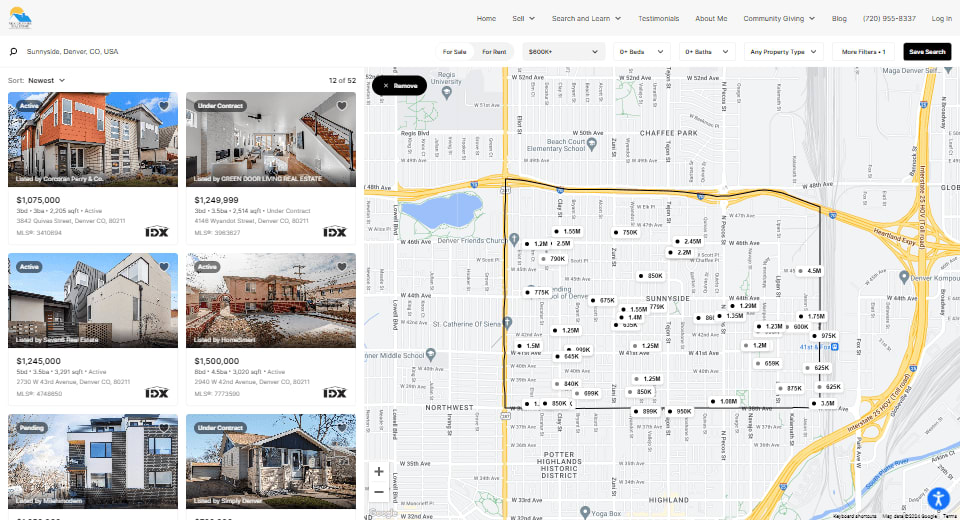Favorite the $1,500,000 listing with the heart
This screenshot has height=520, width=960.
click(342, 266)
